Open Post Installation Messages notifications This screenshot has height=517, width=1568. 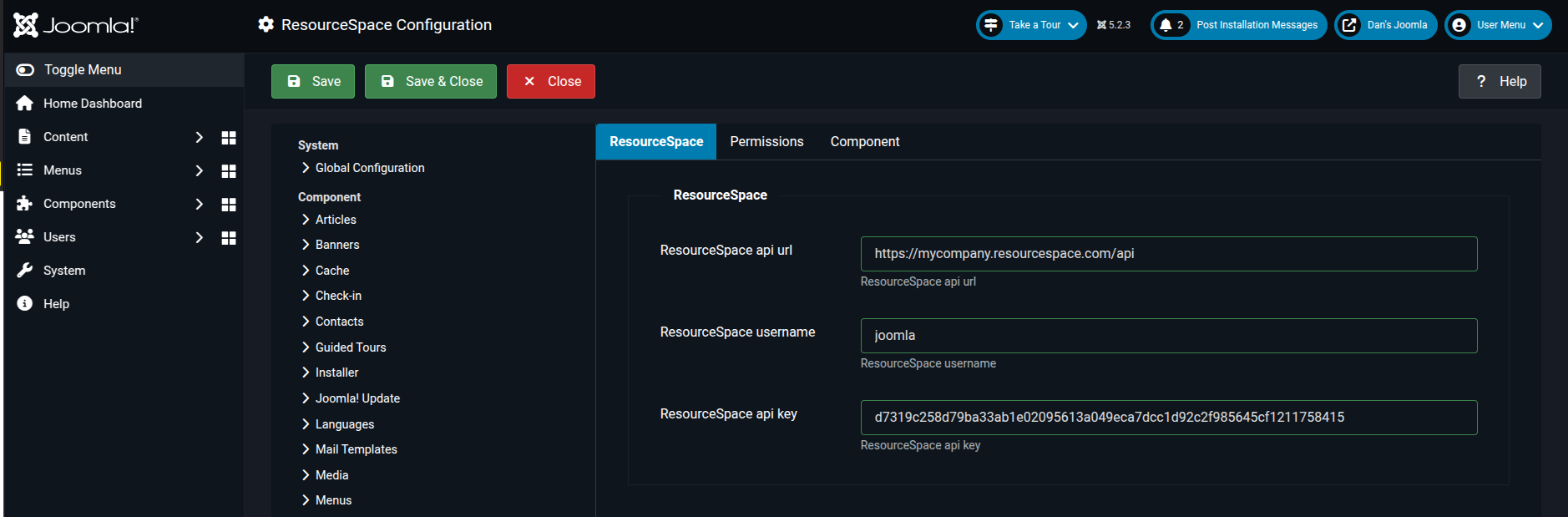pyautogui.click(x=1239, y=25)
